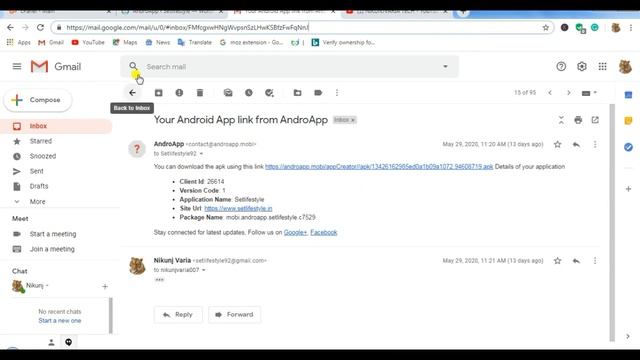This screenshot has width=640, height=360.
Task: Reply to AndroApp using arrow icon
Action: 576,144
